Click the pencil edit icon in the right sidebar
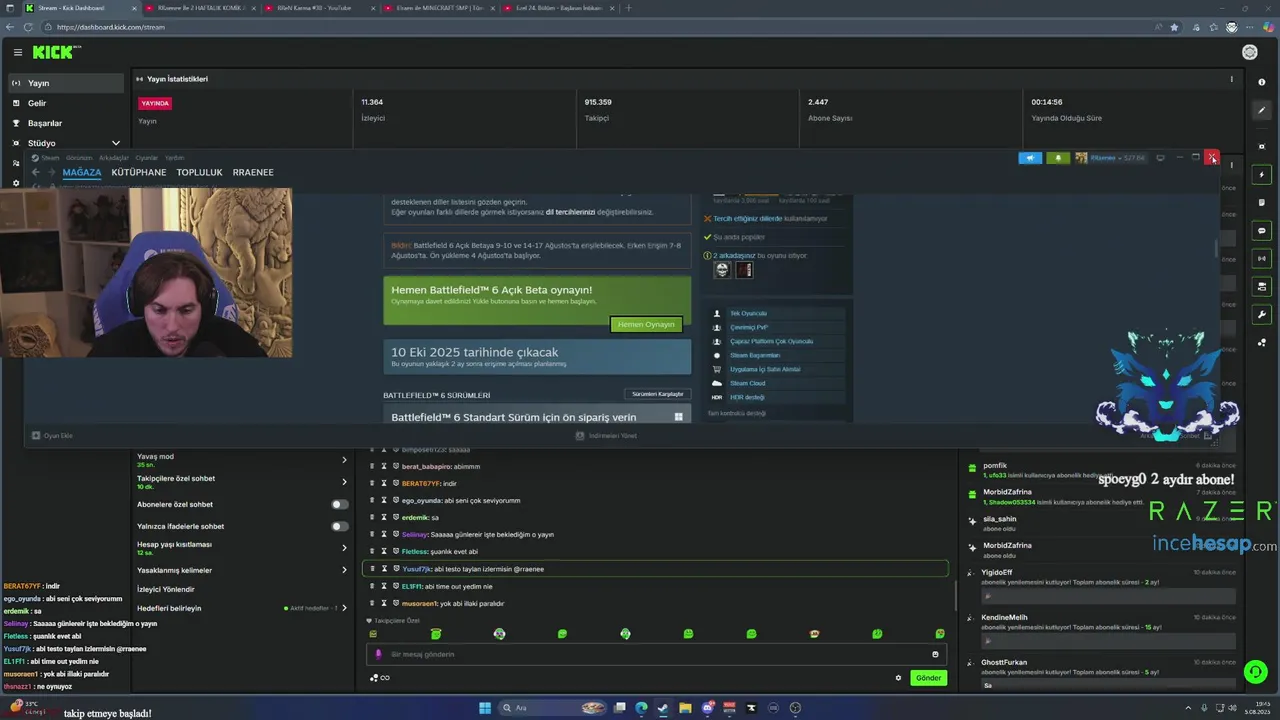The image size is (1280, 720). (x=1262, y=110)
